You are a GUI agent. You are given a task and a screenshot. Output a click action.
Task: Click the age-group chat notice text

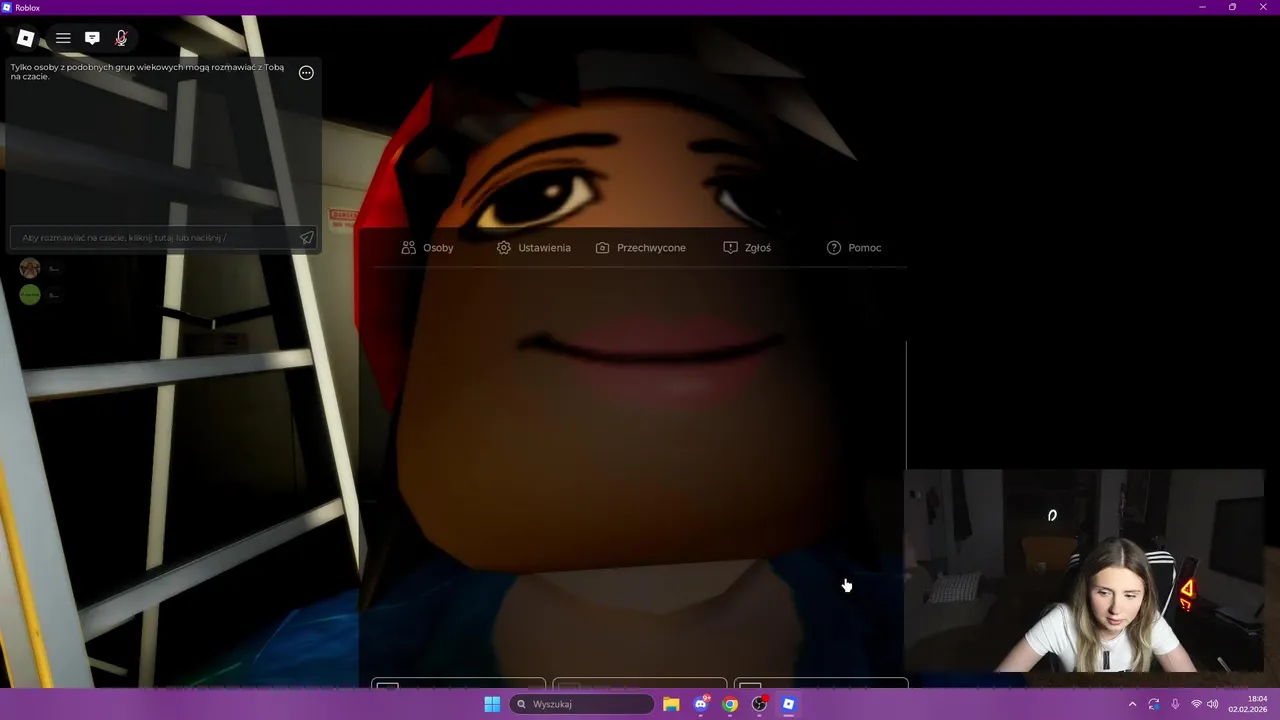click(147, 72)
